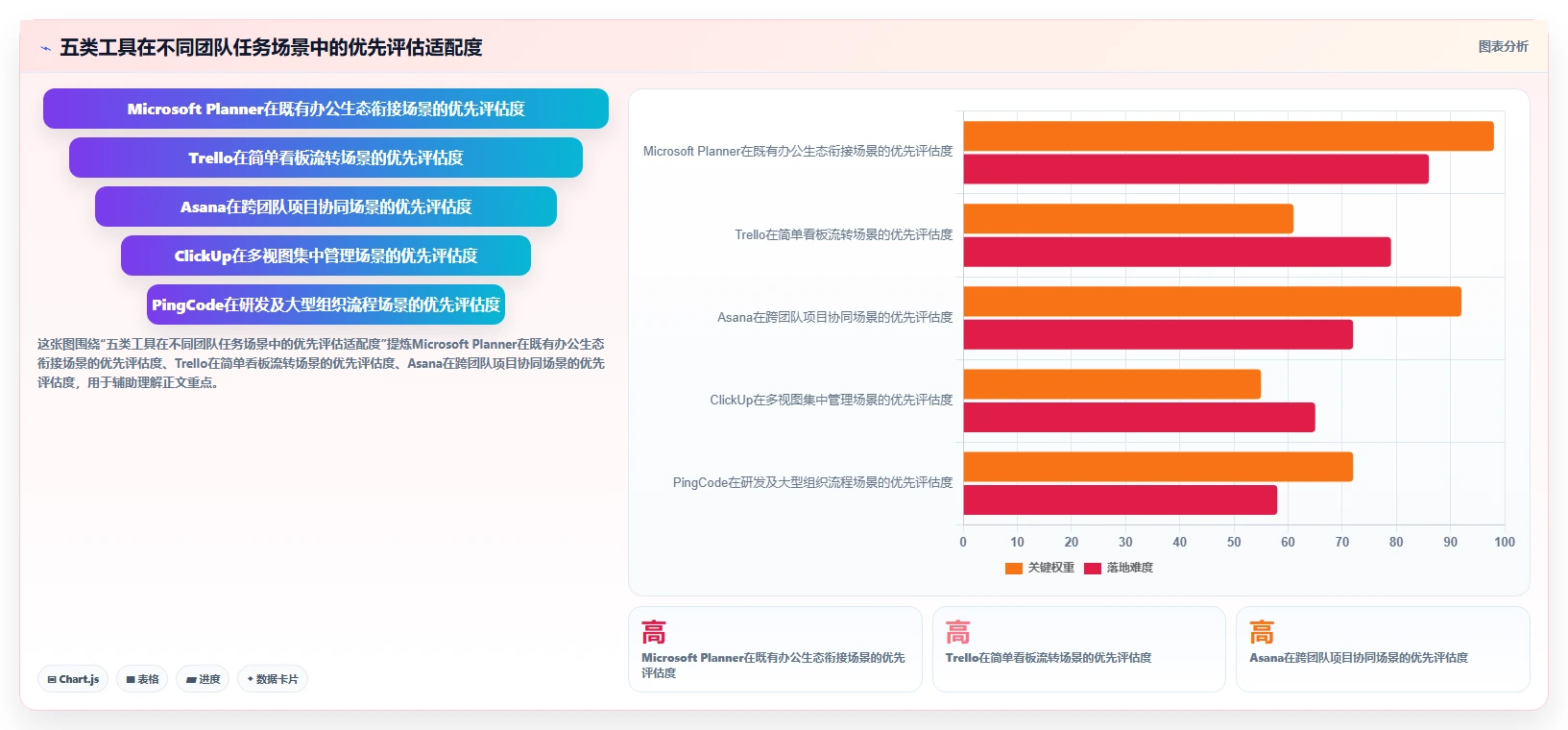The height and width of the screenshot is (730, 1568).
Task: Click the 图表分析 label in the header
Action: [x=1503, y=46]
